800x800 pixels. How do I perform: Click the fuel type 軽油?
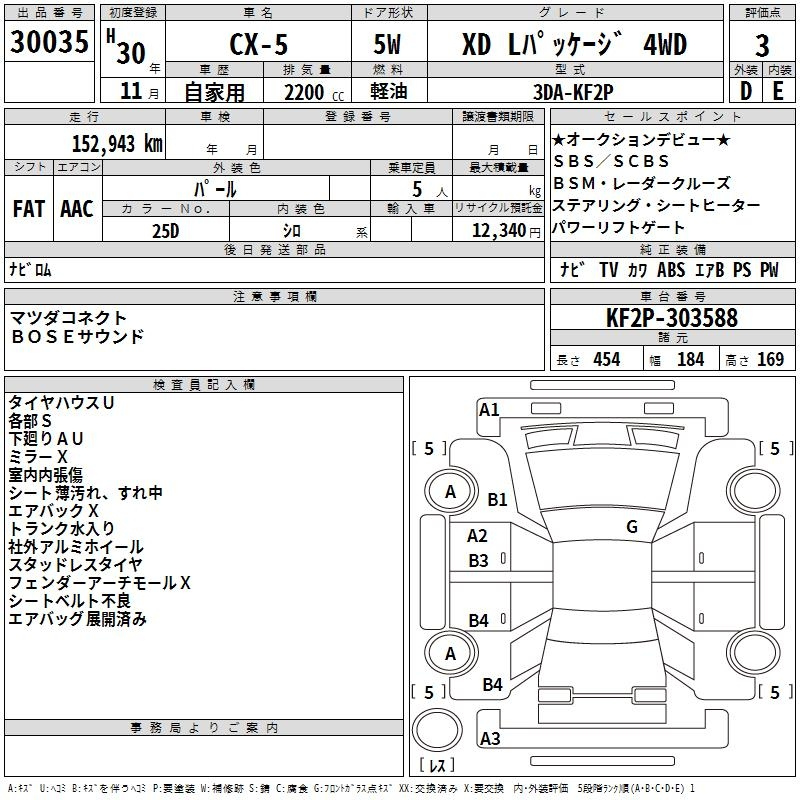coord(389,91)
